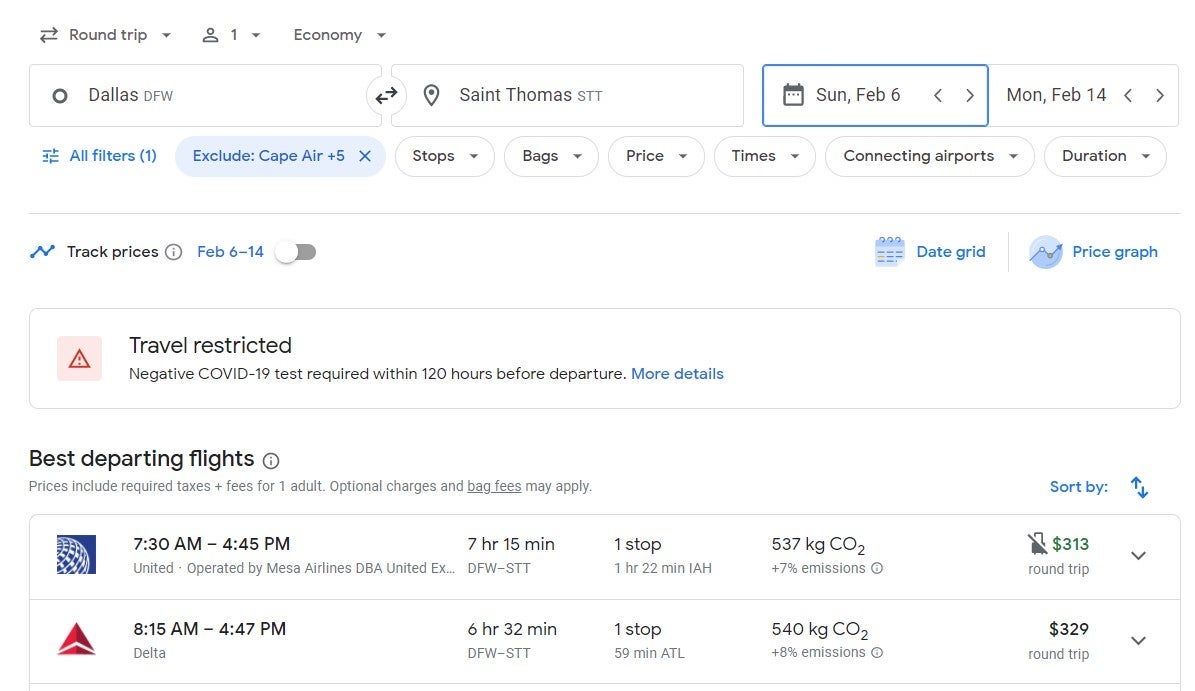
Task: Open the Connecting airports filter
Action: [x=929, y=156]
